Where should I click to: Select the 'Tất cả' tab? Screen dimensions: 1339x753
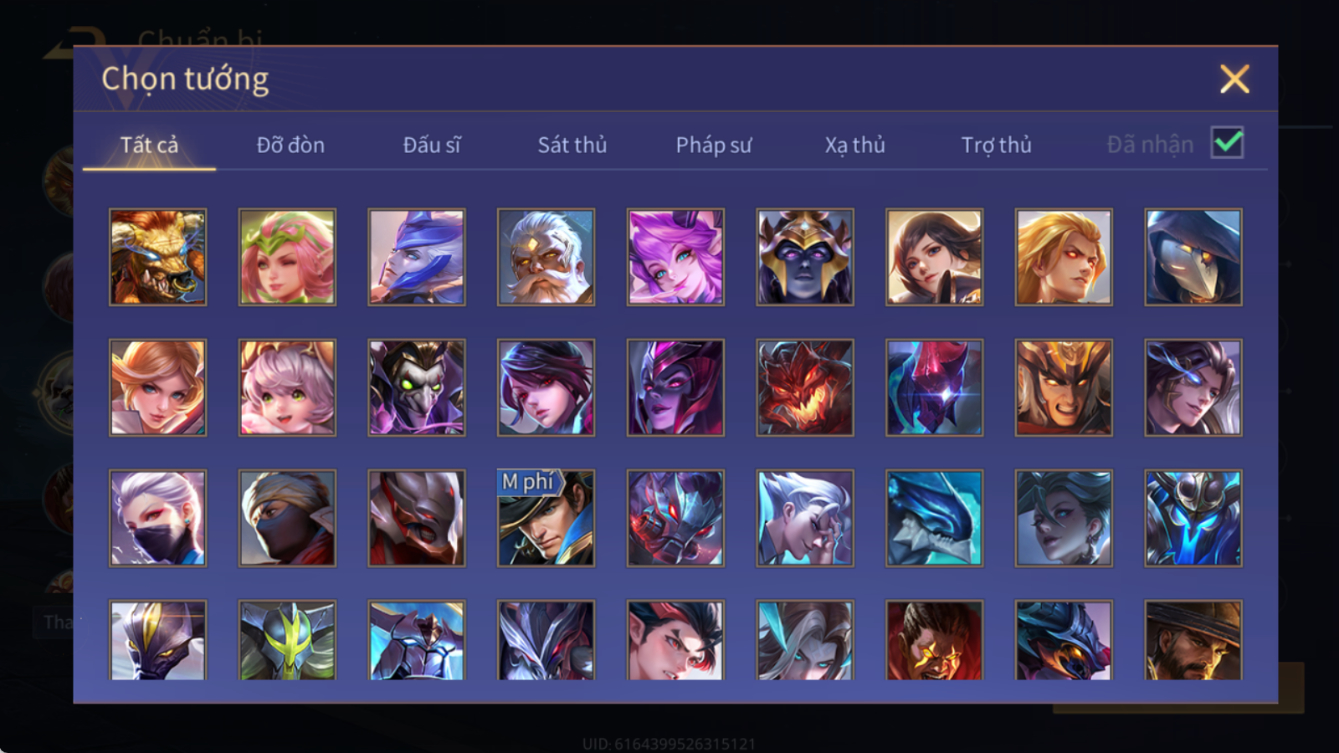coord(149,145)
